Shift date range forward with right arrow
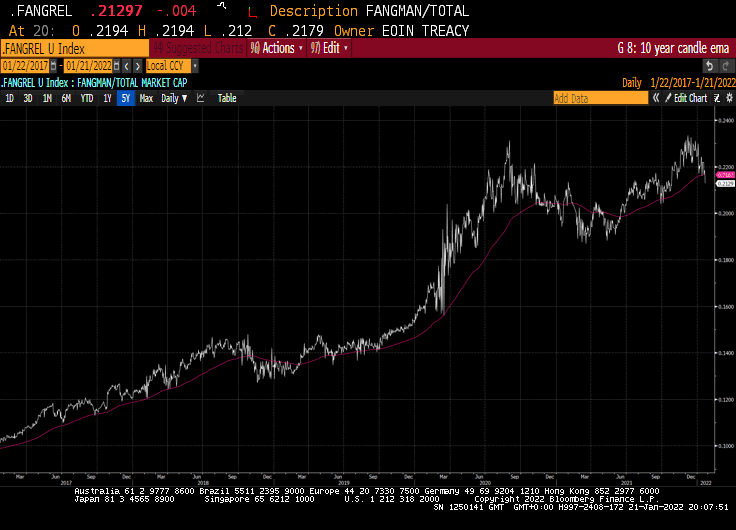This screenshot has width=736, height=530. click(138, 66)
